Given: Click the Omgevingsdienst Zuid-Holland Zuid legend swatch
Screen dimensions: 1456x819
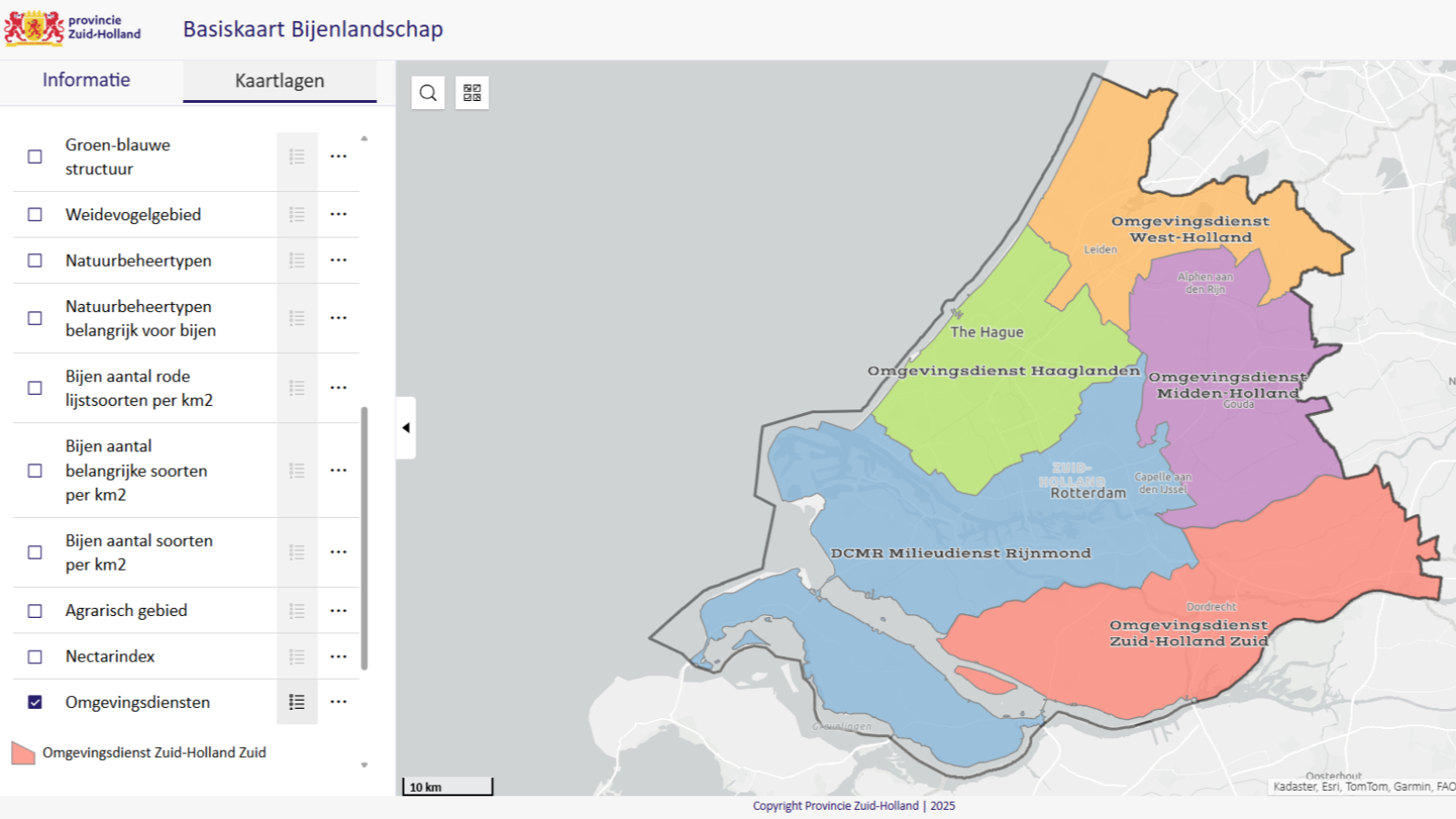Looking at the screenshot, I should [23, 753].
